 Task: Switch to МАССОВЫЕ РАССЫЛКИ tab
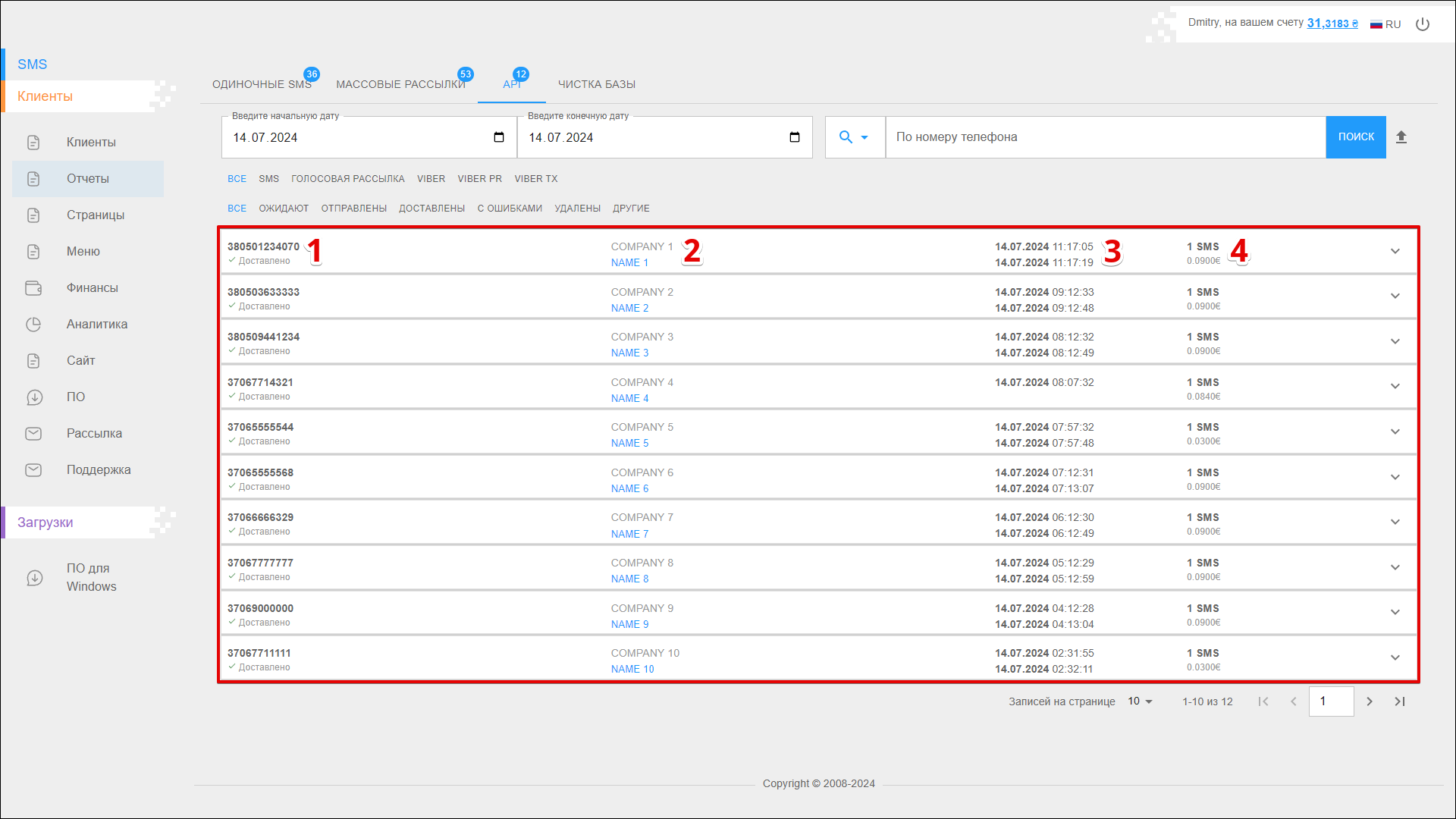[x=400, y=84]
